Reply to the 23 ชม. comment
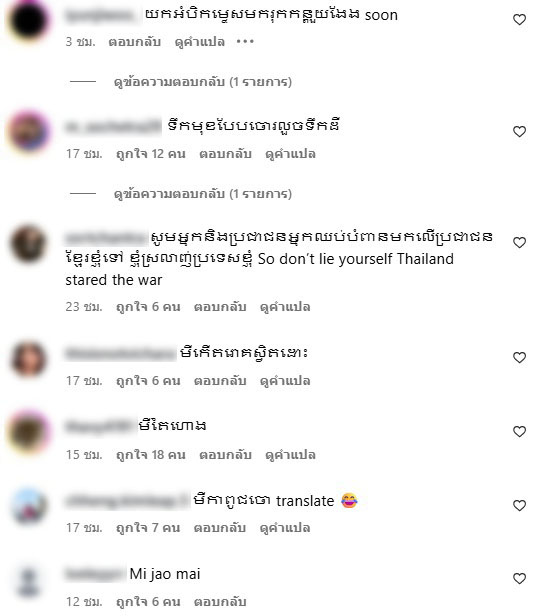This screenshot has height=616, width=540. (220, 306)
